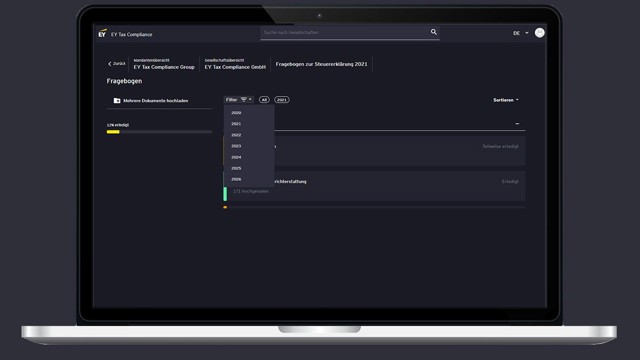The image size is (640, 360).
Task: Click the Erledigt status label
Action: (x=510, y=182)
